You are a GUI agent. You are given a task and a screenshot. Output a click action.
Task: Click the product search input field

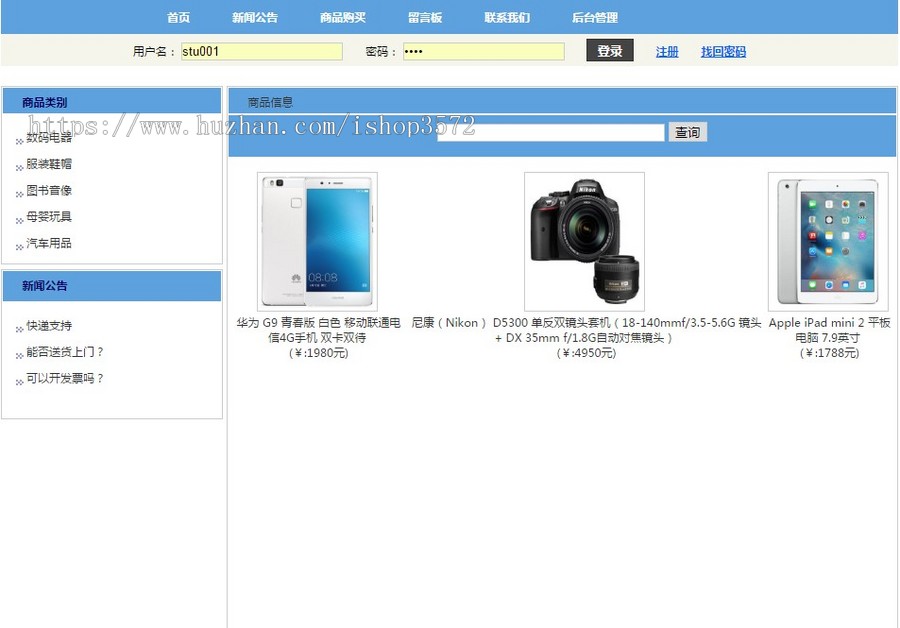[x=550, y=131]
